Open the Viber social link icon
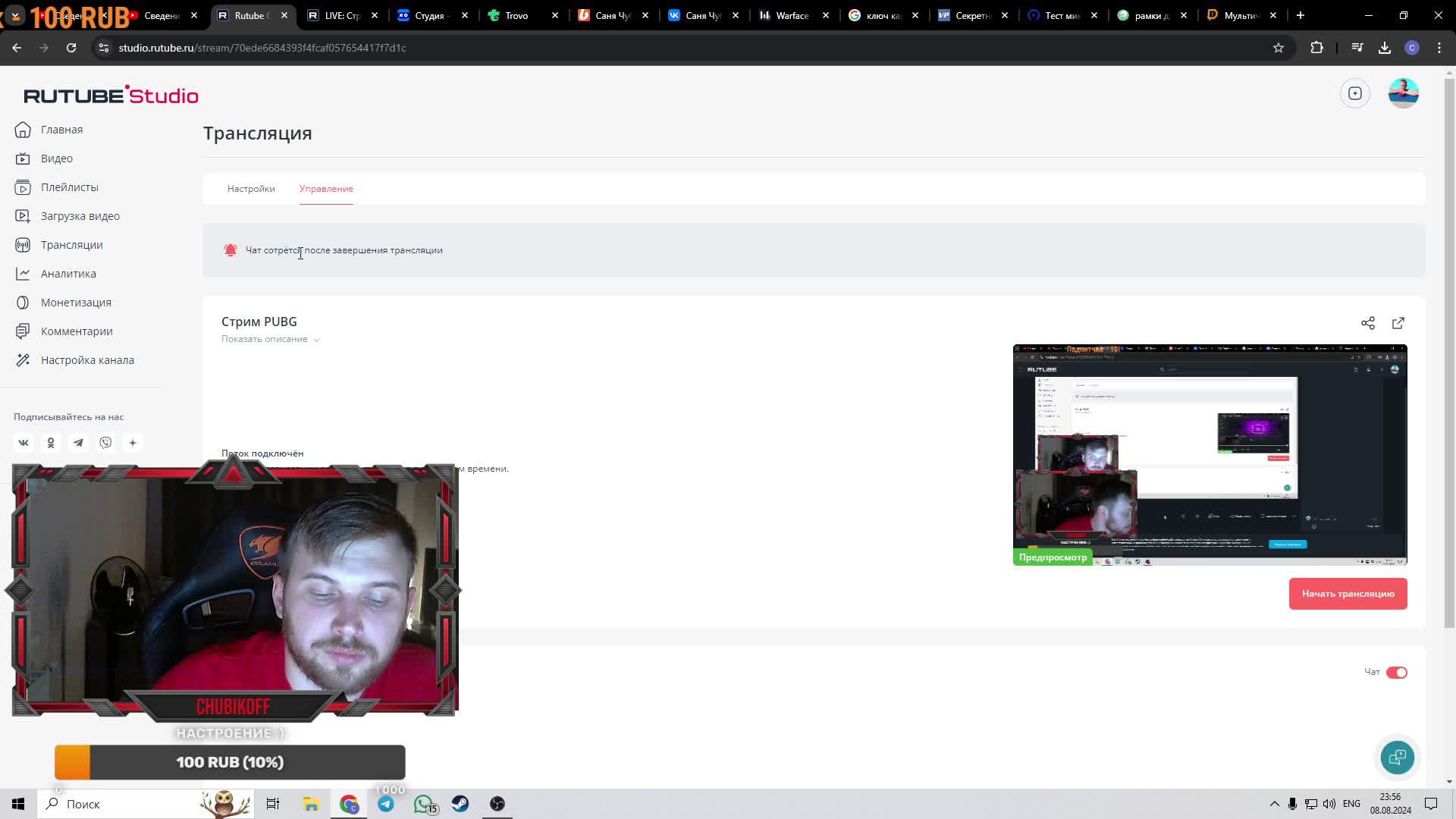 click(105, 443)
